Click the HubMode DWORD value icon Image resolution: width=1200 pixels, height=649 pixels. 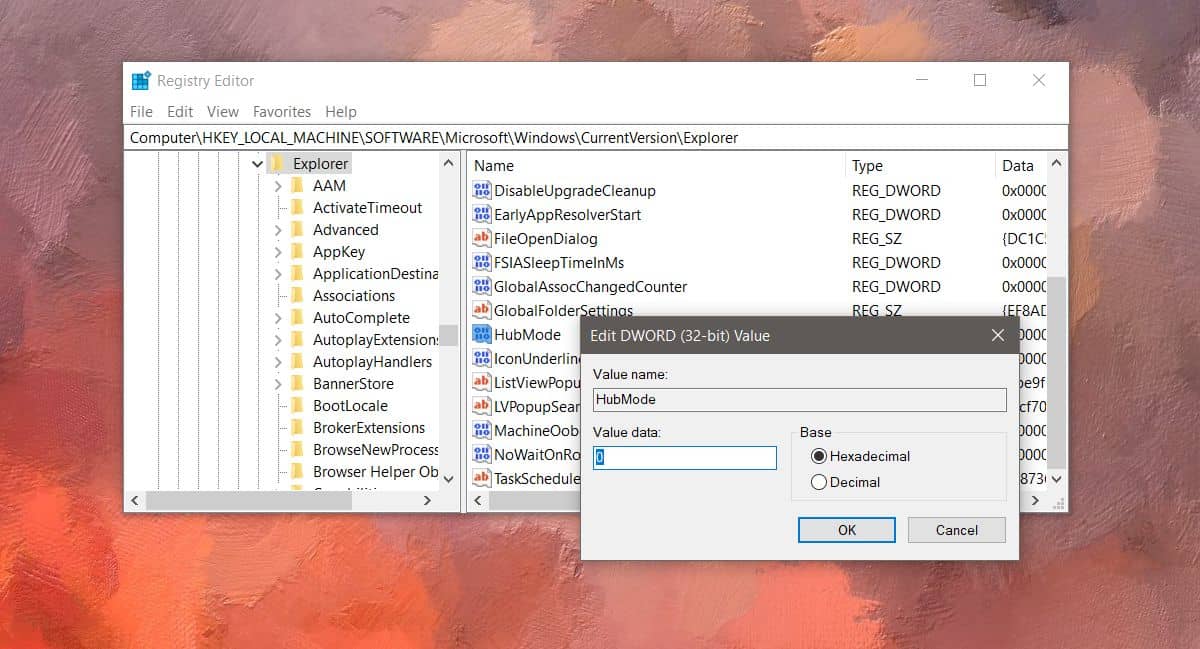482,334
